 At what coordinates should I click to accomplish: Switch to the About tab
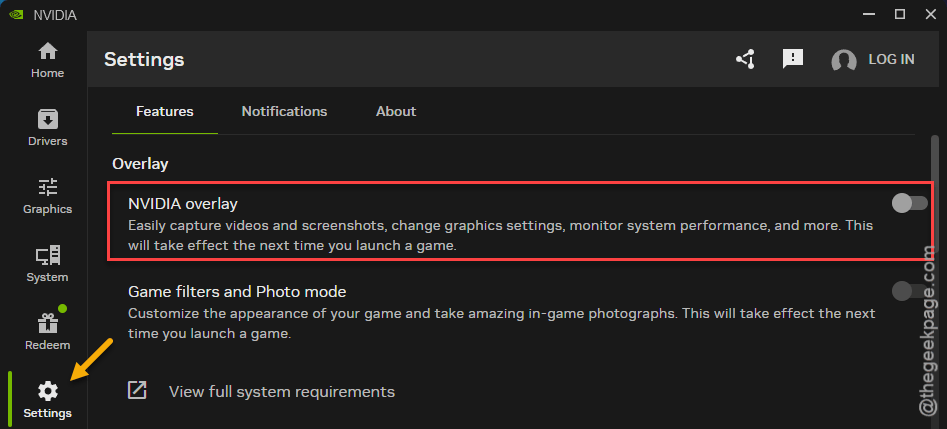pos(396,111)
